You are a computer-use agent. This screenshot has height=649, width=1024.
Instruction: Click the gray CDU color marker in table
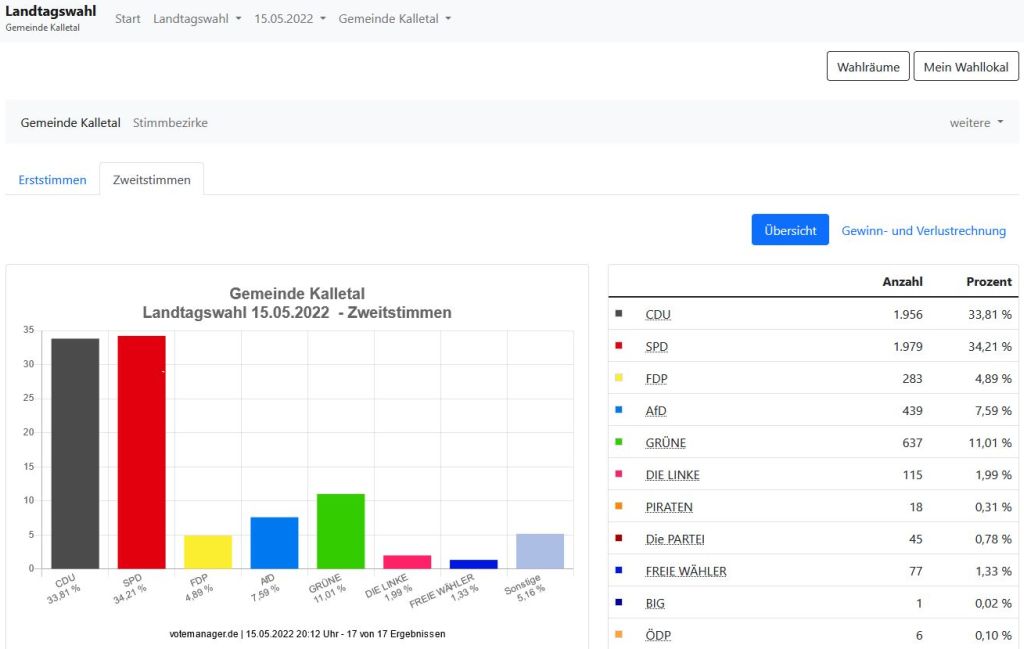618,313
